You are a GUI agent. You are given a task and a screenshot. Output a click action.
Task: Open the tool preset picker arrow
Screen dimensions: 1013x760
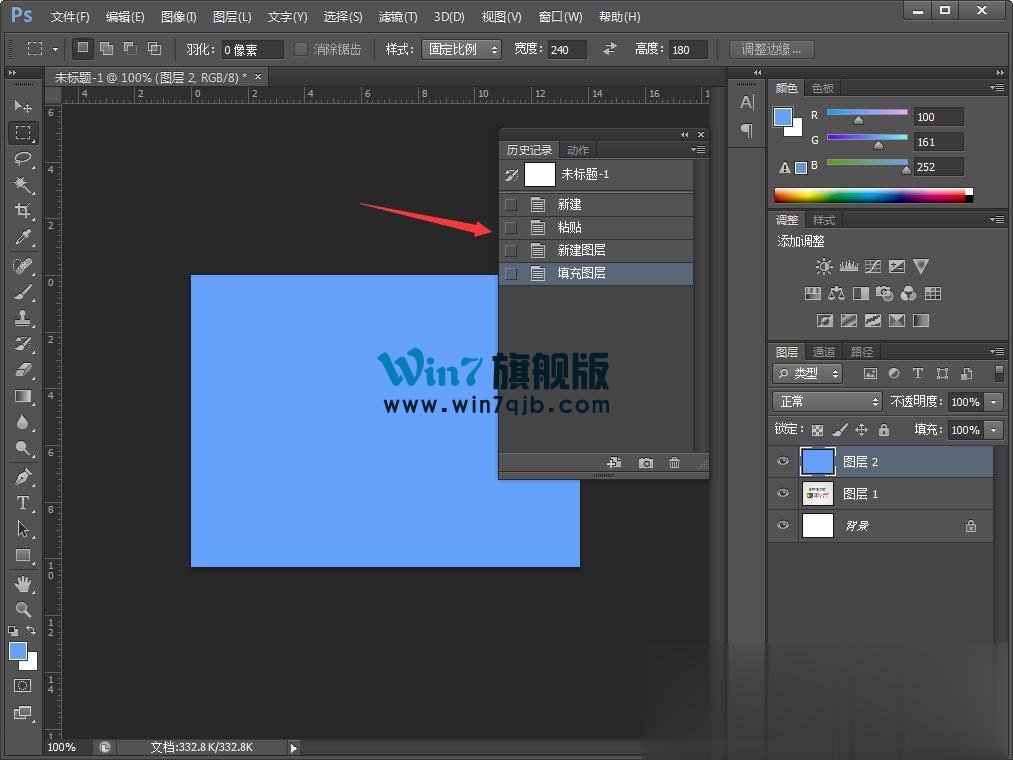click(56, 49)
